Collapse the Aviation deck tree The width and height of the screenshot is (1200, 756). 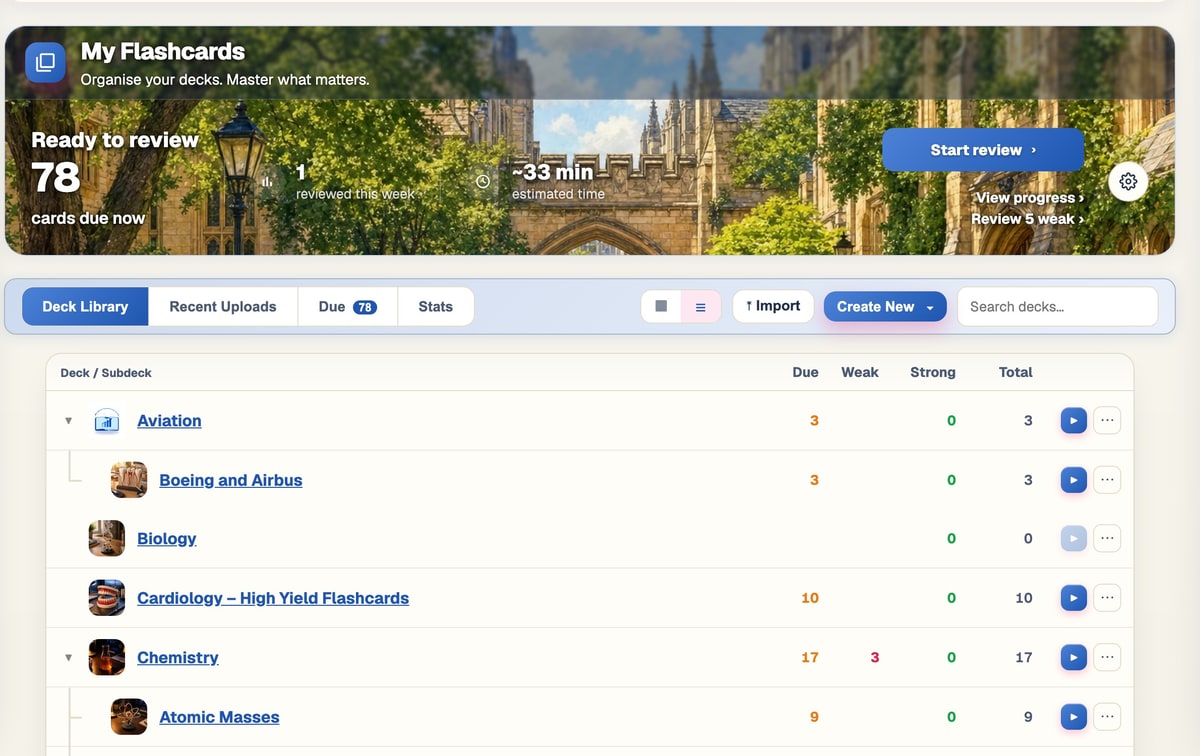(x=68, y=421)
